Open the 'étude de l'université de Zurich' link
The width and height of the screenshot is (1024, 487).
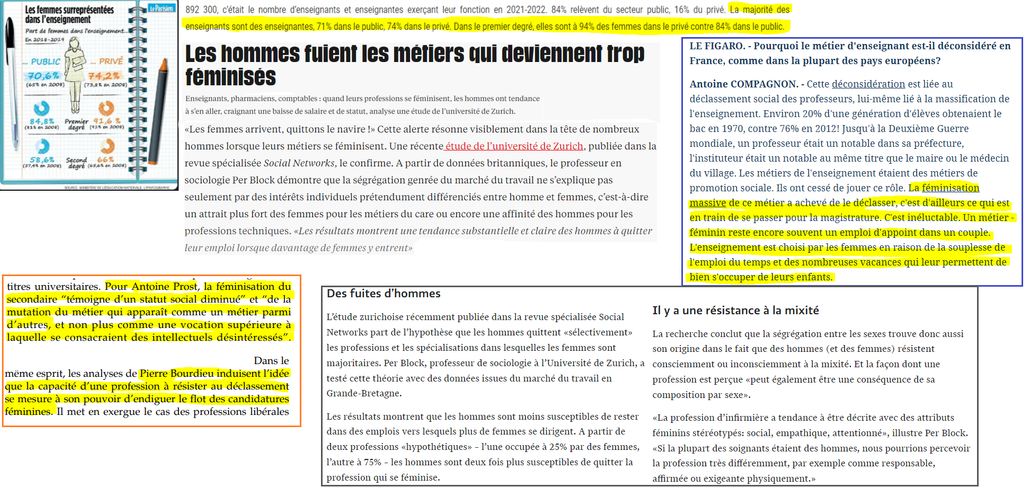pos(513,145)
